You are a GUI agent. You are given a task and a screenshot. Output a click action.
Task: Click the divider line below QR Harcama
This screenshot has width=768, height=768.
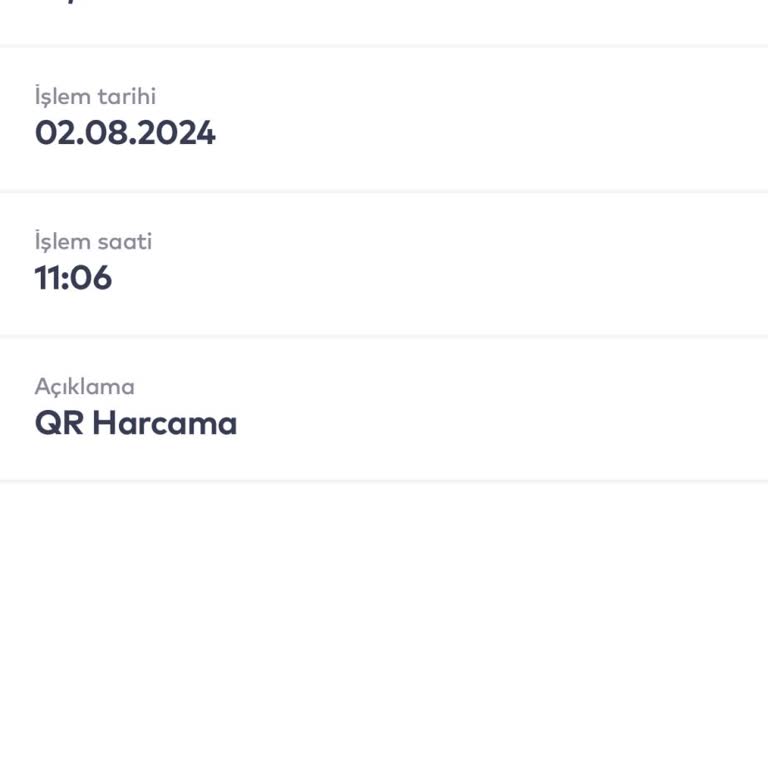click(x=384, y=481)
